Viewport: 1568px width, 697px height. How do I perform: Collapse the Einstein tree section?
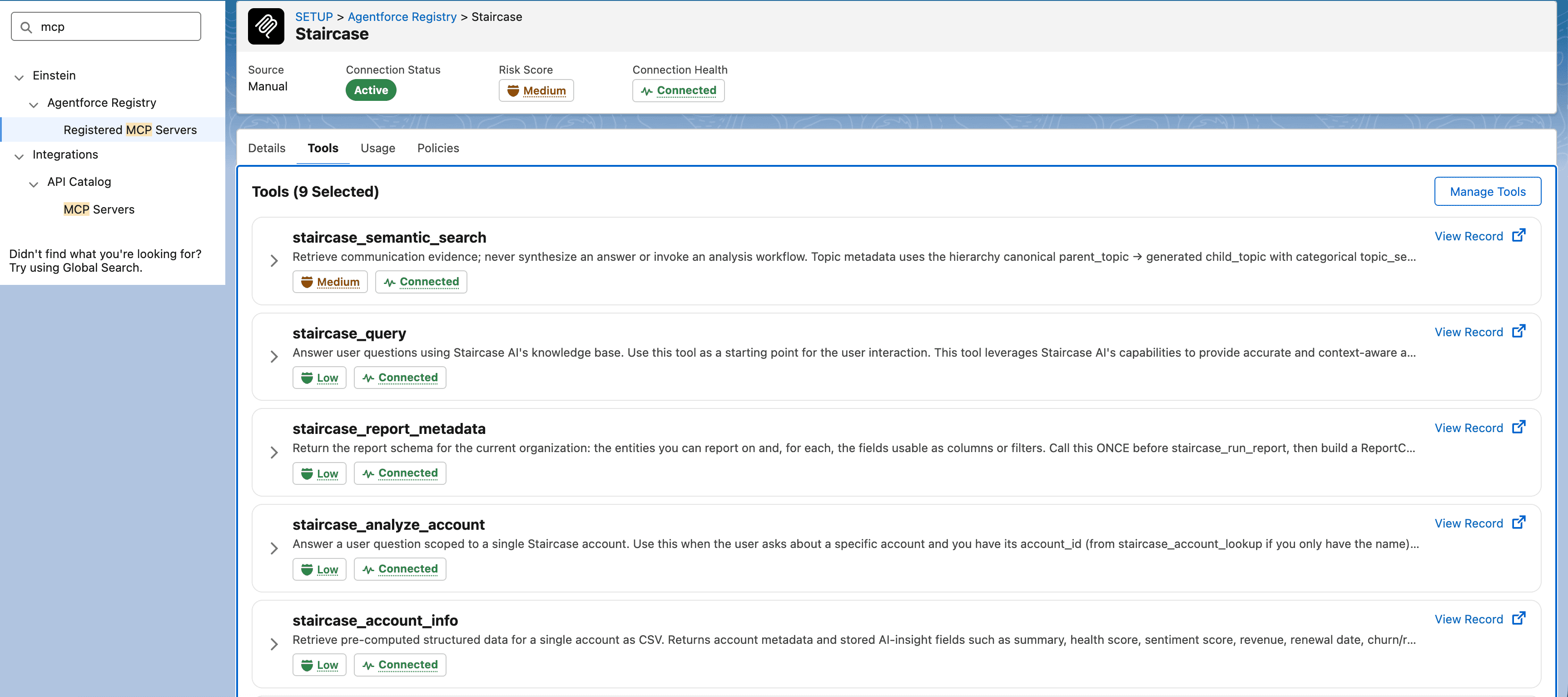coord(19,77)
